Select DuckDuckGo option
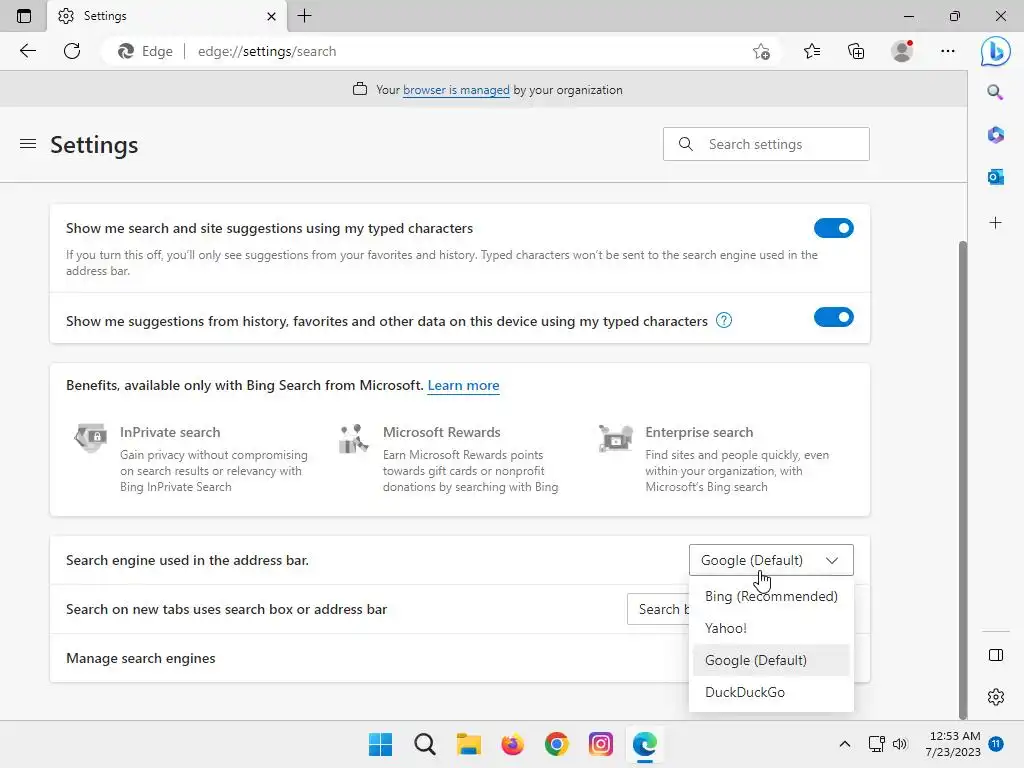 771,692
